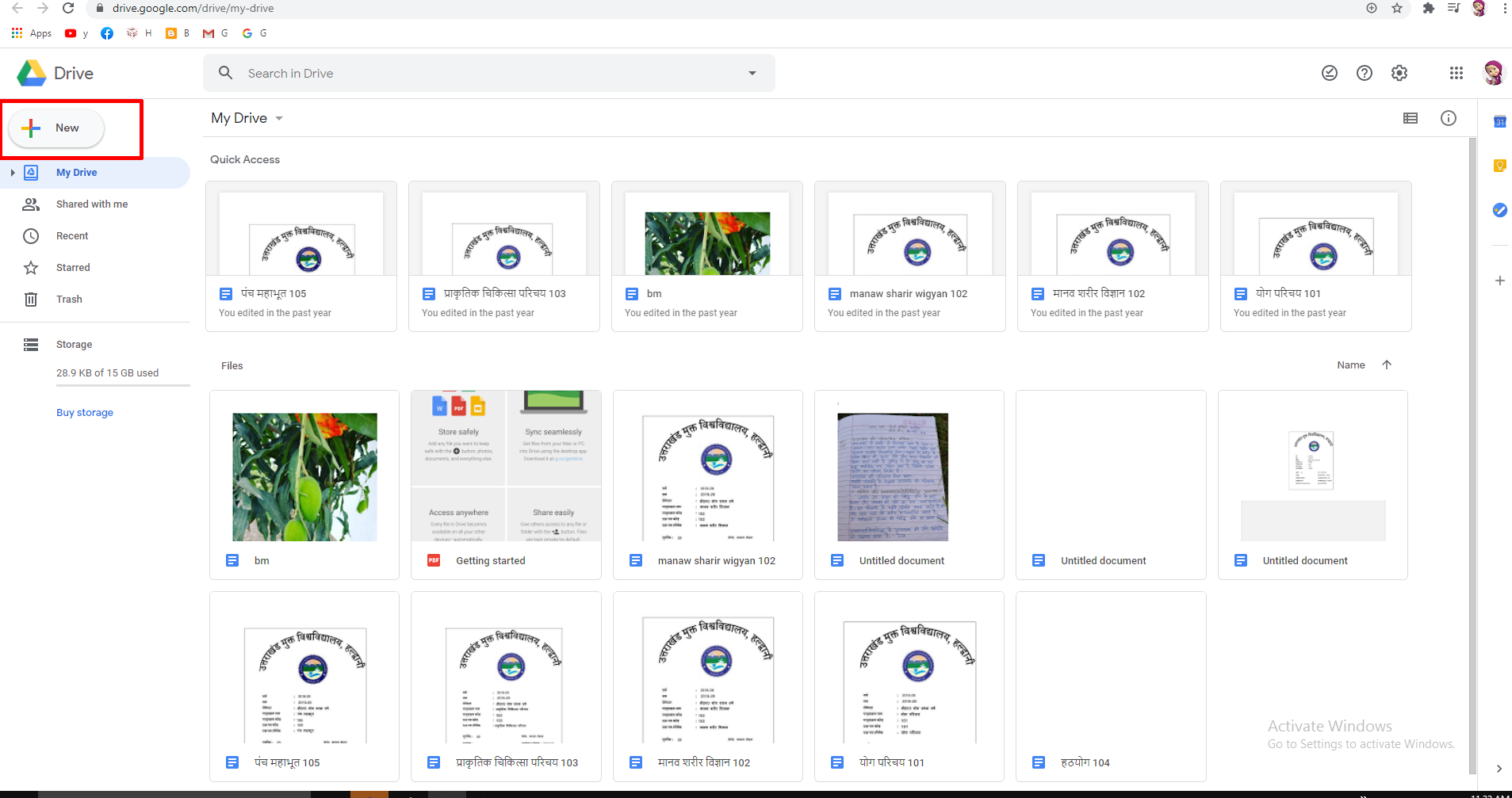This screenshot has height=798, width=1512.
Task: Switch Drive to list view layout
Action: [x=1411, y=117]
